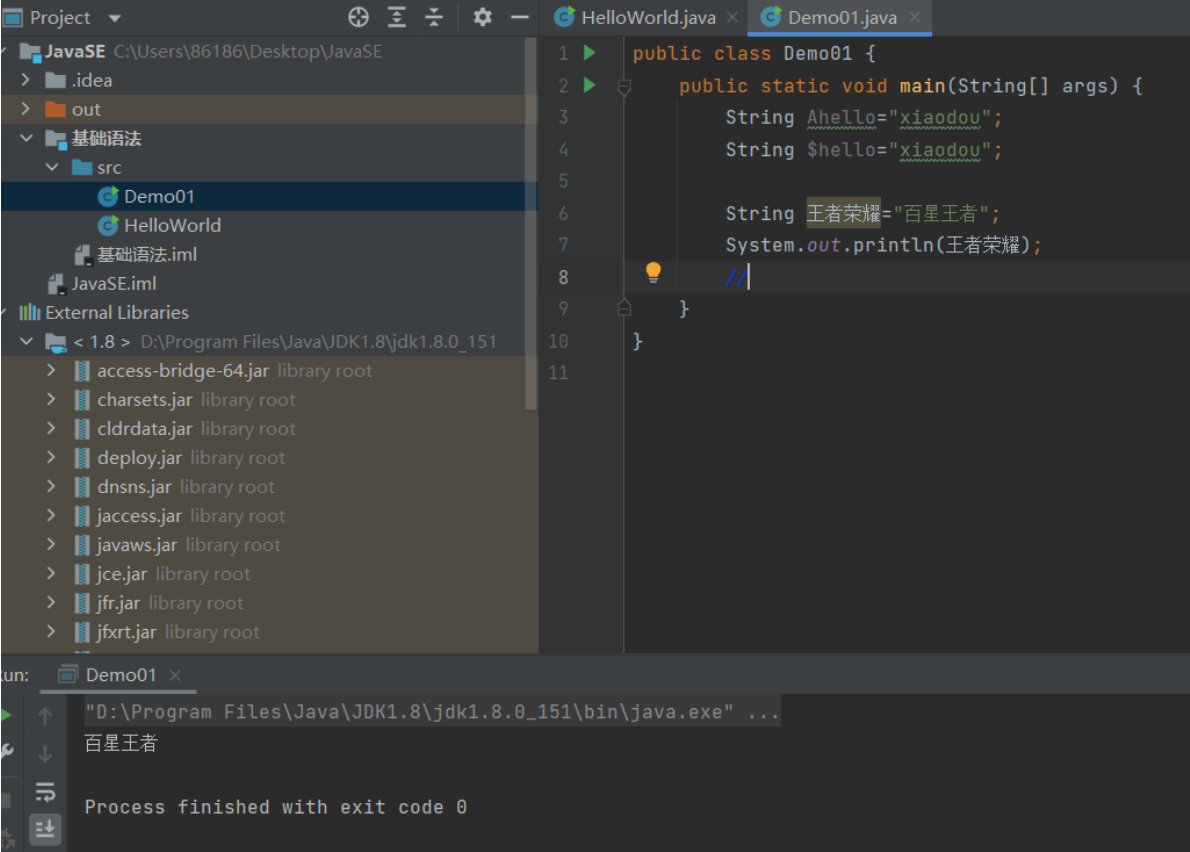Toggle scroll to end in Run console

45,828
